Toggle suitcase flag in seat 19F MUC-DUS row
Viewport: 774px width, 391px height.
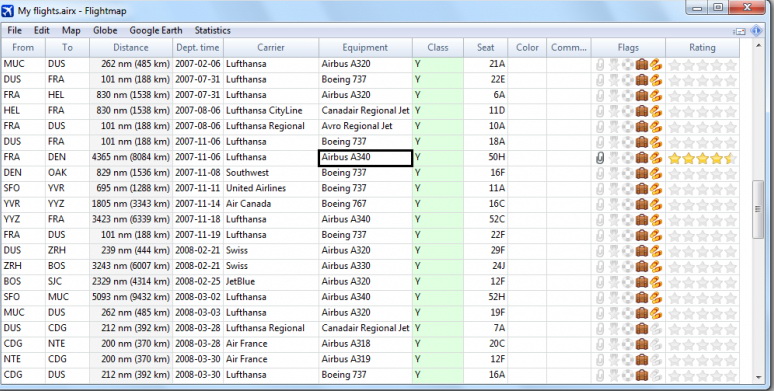[x=641, y=313]
